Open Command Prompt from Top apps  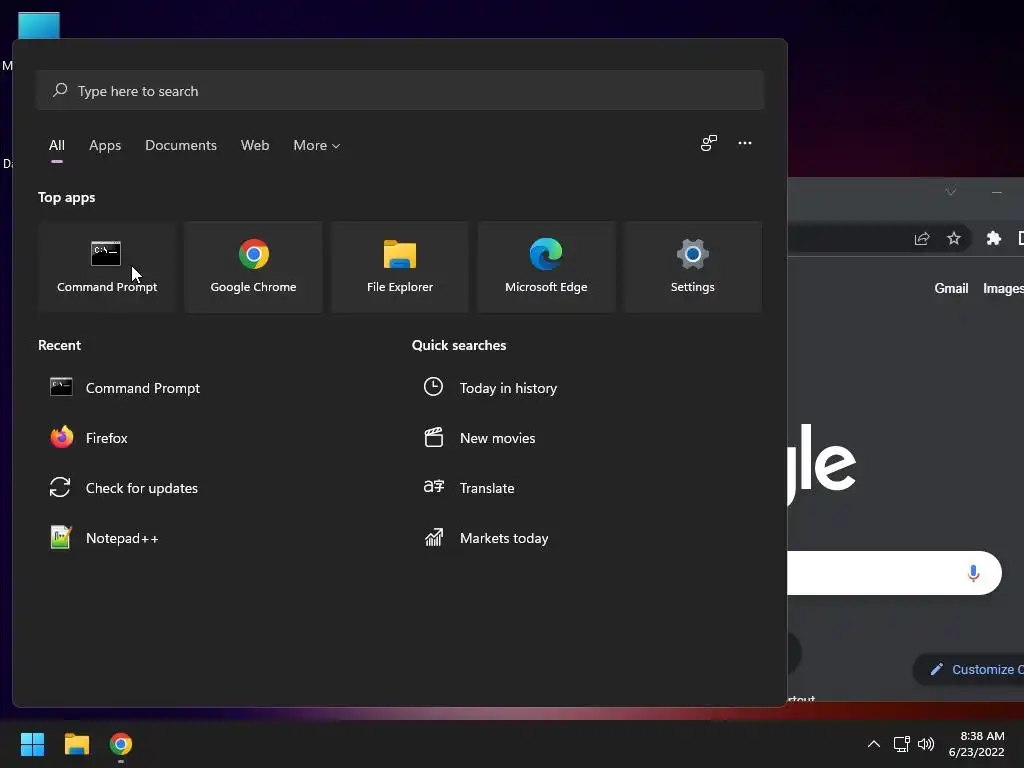(x=107, y=266)
